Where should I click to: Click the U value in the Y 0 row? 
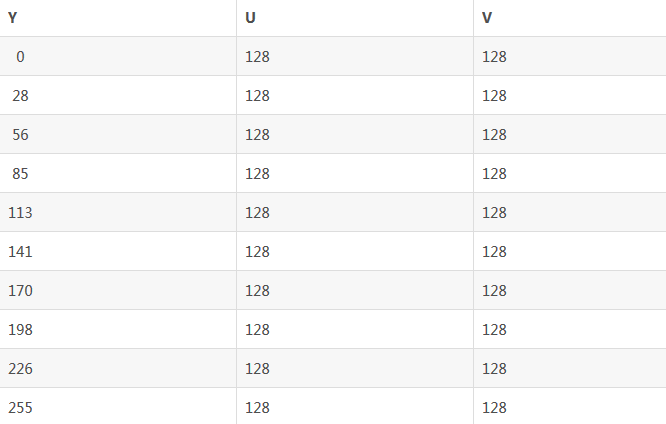click(x=257, y=57)
